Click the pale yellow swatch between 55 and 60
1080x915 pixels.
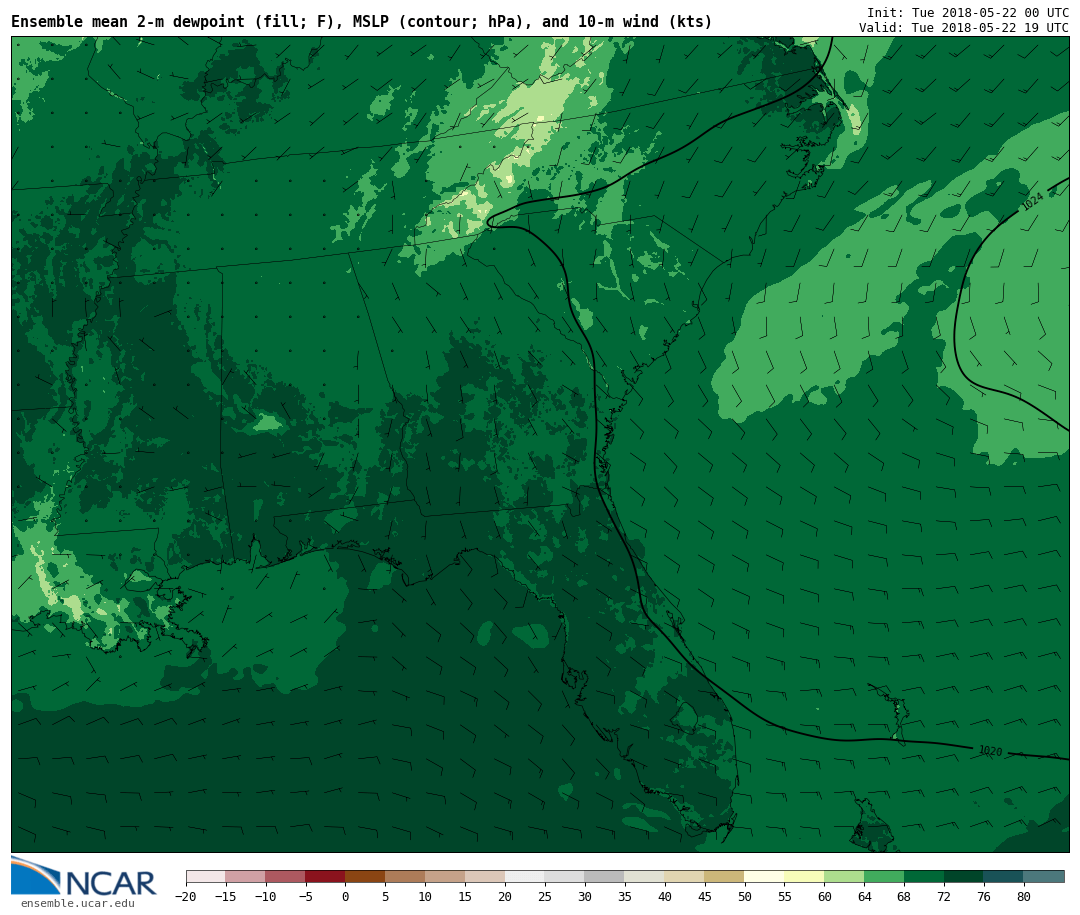[804, 876]
